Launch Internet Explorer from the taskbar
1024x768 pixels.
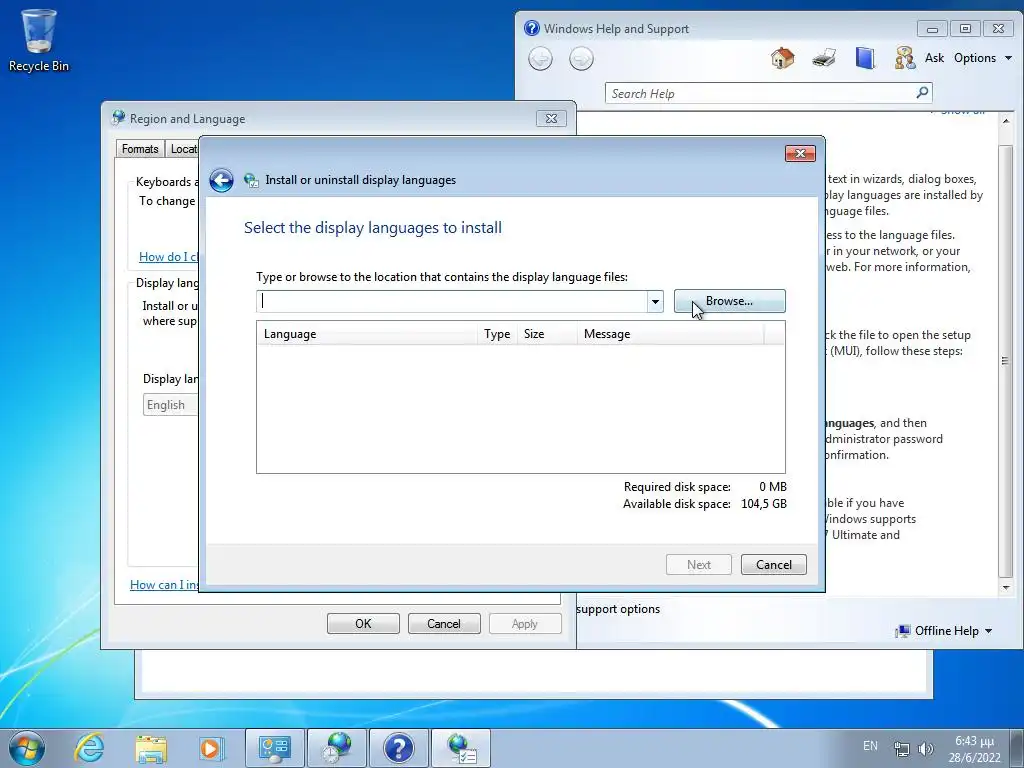89,748
